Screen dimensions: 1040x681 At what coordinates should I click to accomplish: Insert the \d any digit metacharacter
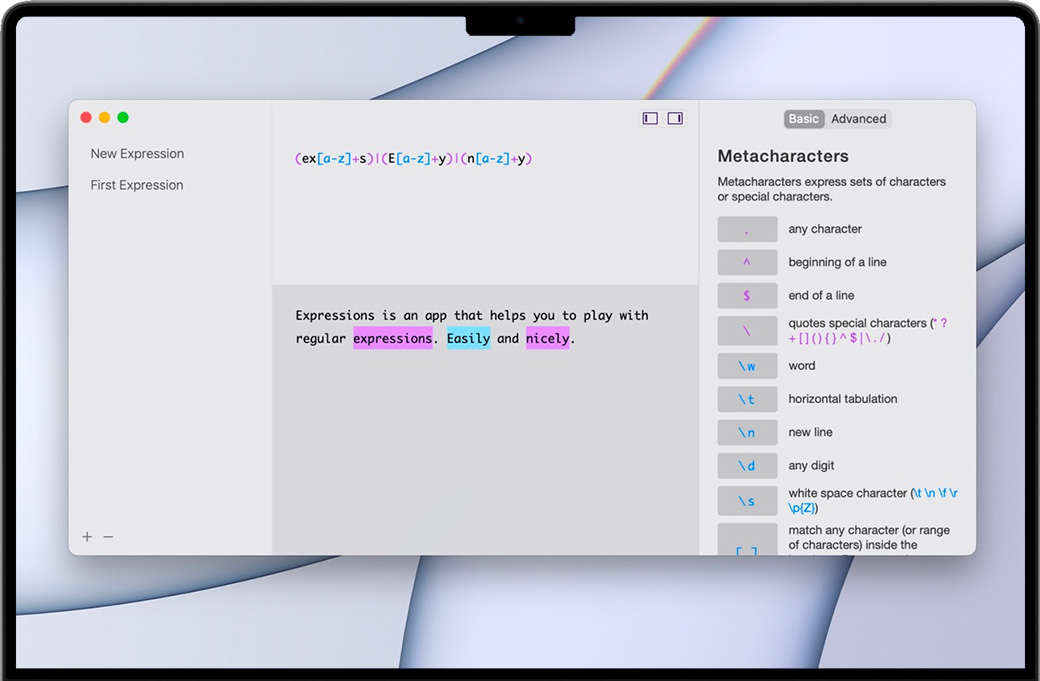(747, 466)
